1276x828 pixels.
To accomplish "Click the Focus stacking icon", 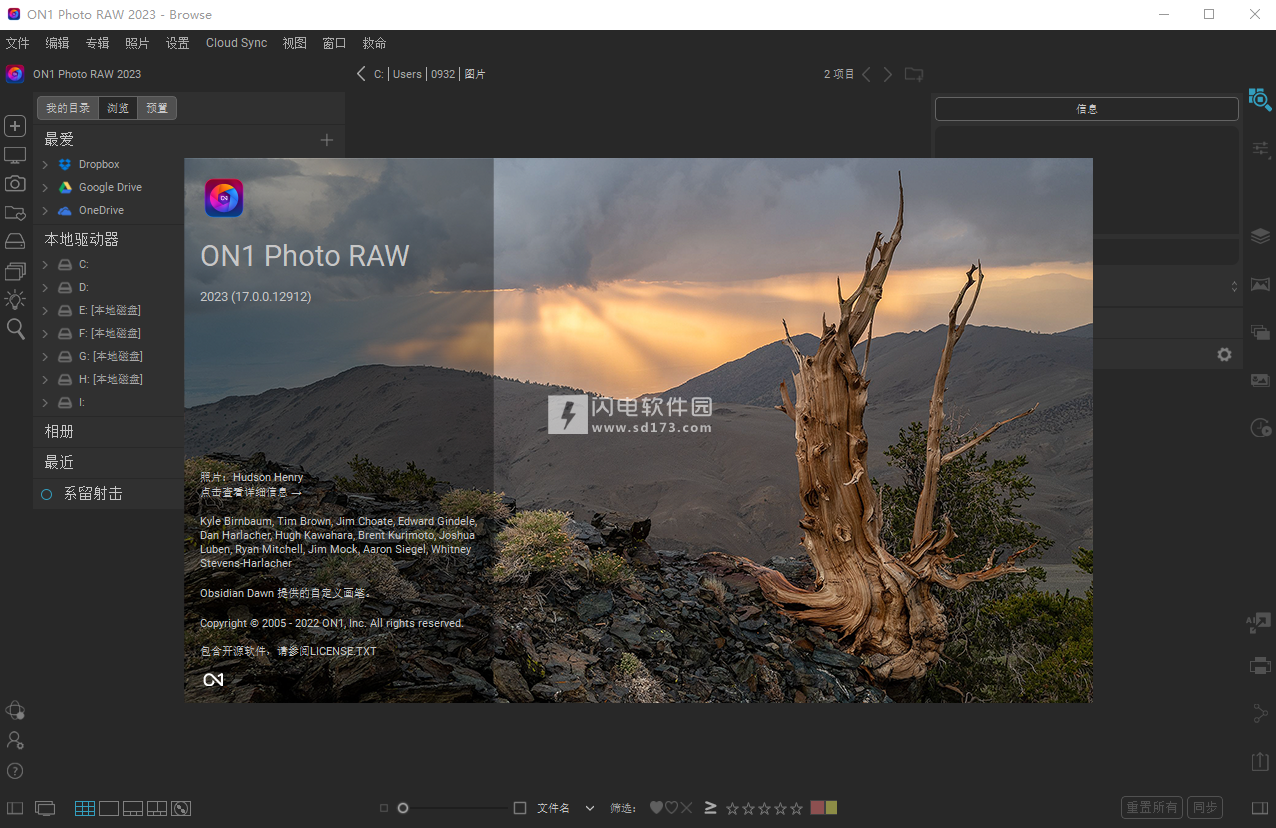I will tap(1260, 380).
